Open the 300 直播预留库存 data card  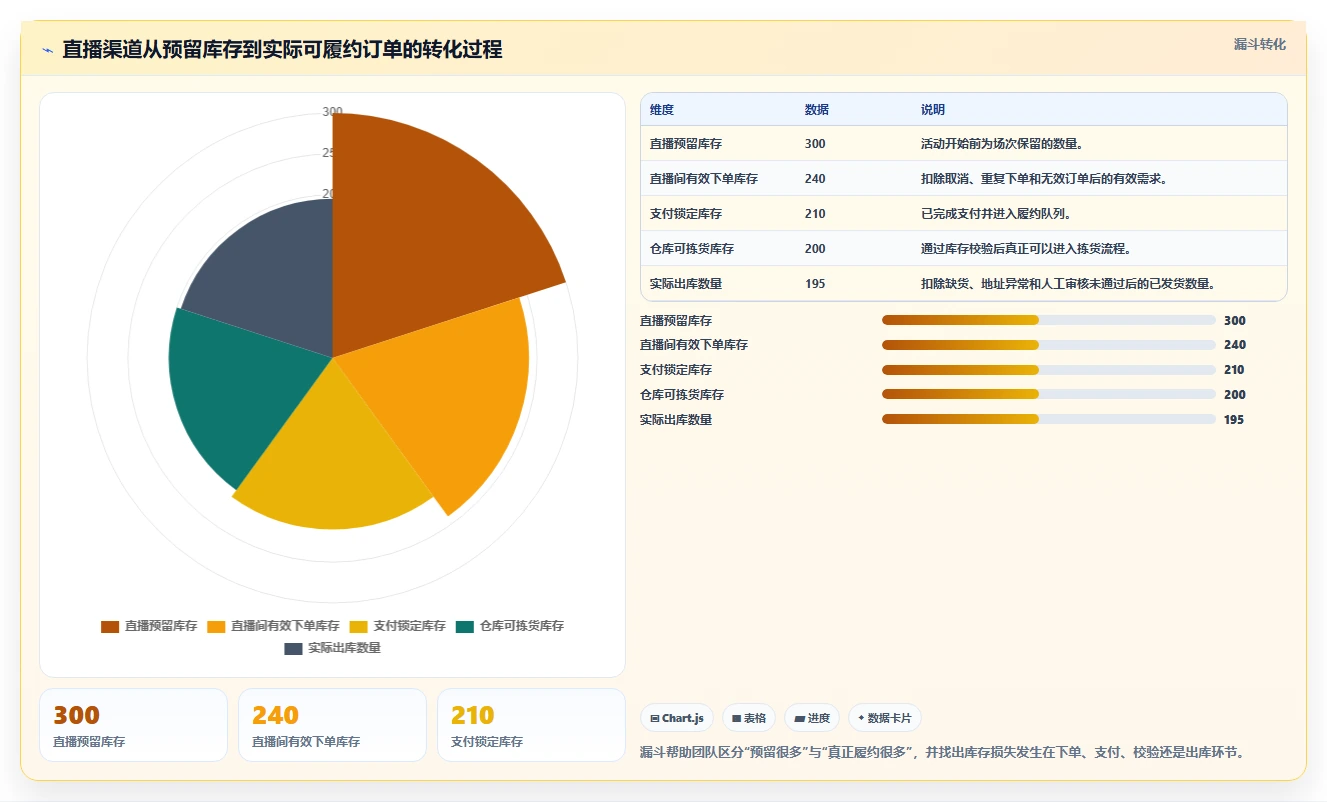pos(133,725)
